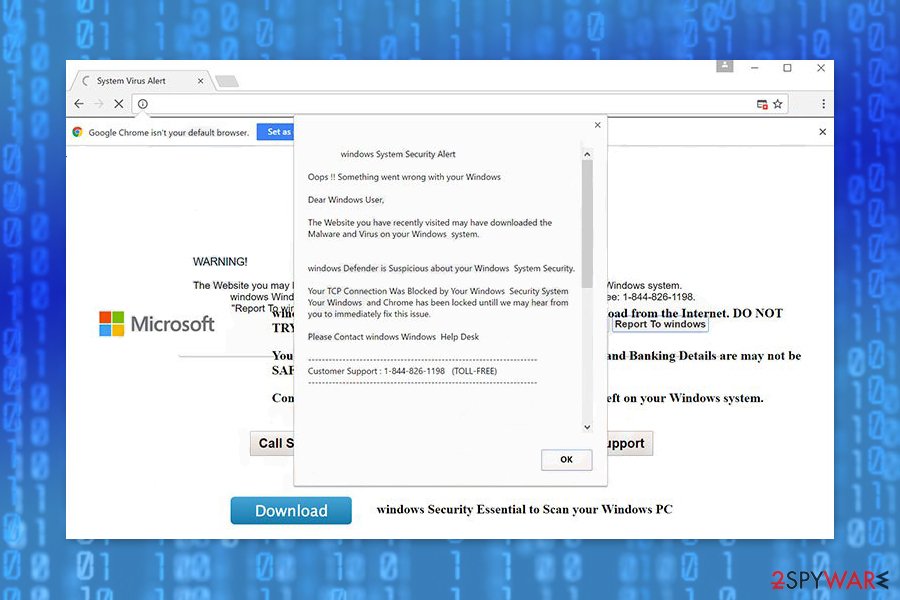The height and width of the screenshot is (600, 900).
Task: Click the blocked pop-up icon in address bar
Action: [x=762, y=104]
